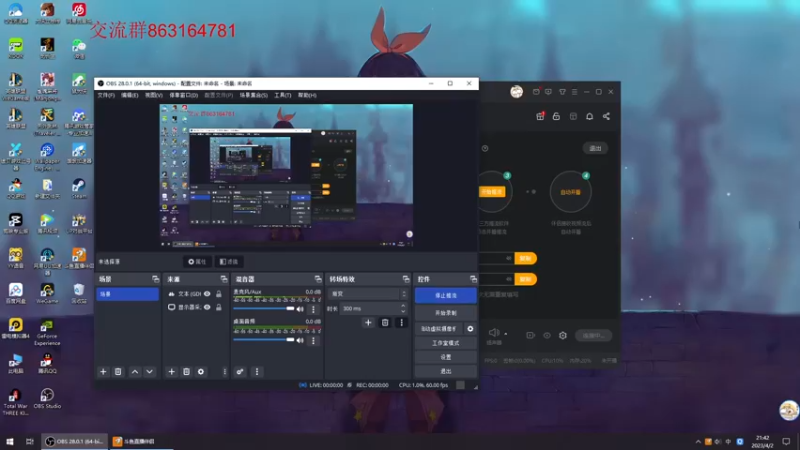Pop out the 场景 panel with its float icon
Viewport: 800px width, 450px height.
pyautogui.click(x=156, y=279)
